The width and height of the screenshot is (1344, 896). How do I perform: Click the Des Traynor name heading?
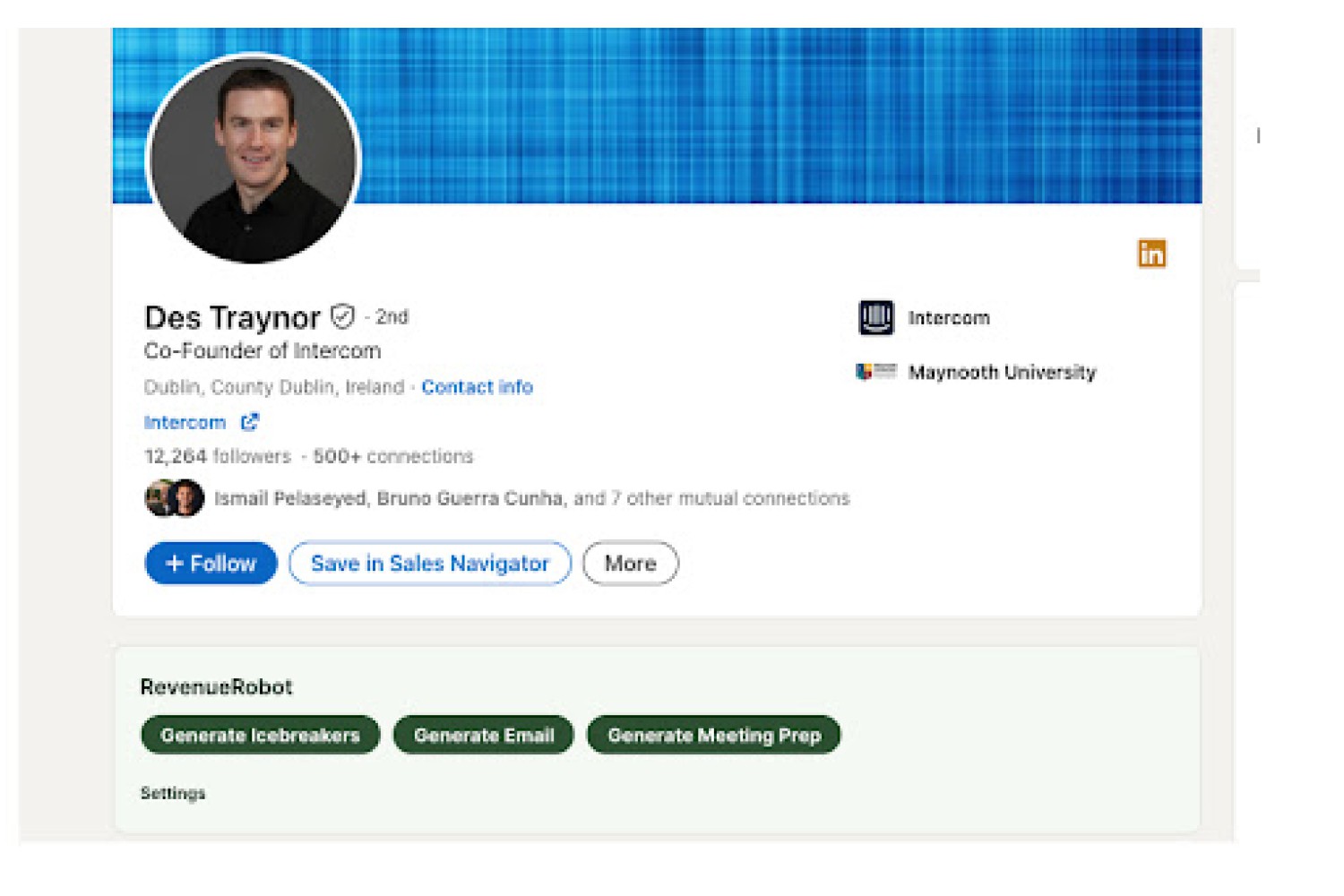coord(233,317)
